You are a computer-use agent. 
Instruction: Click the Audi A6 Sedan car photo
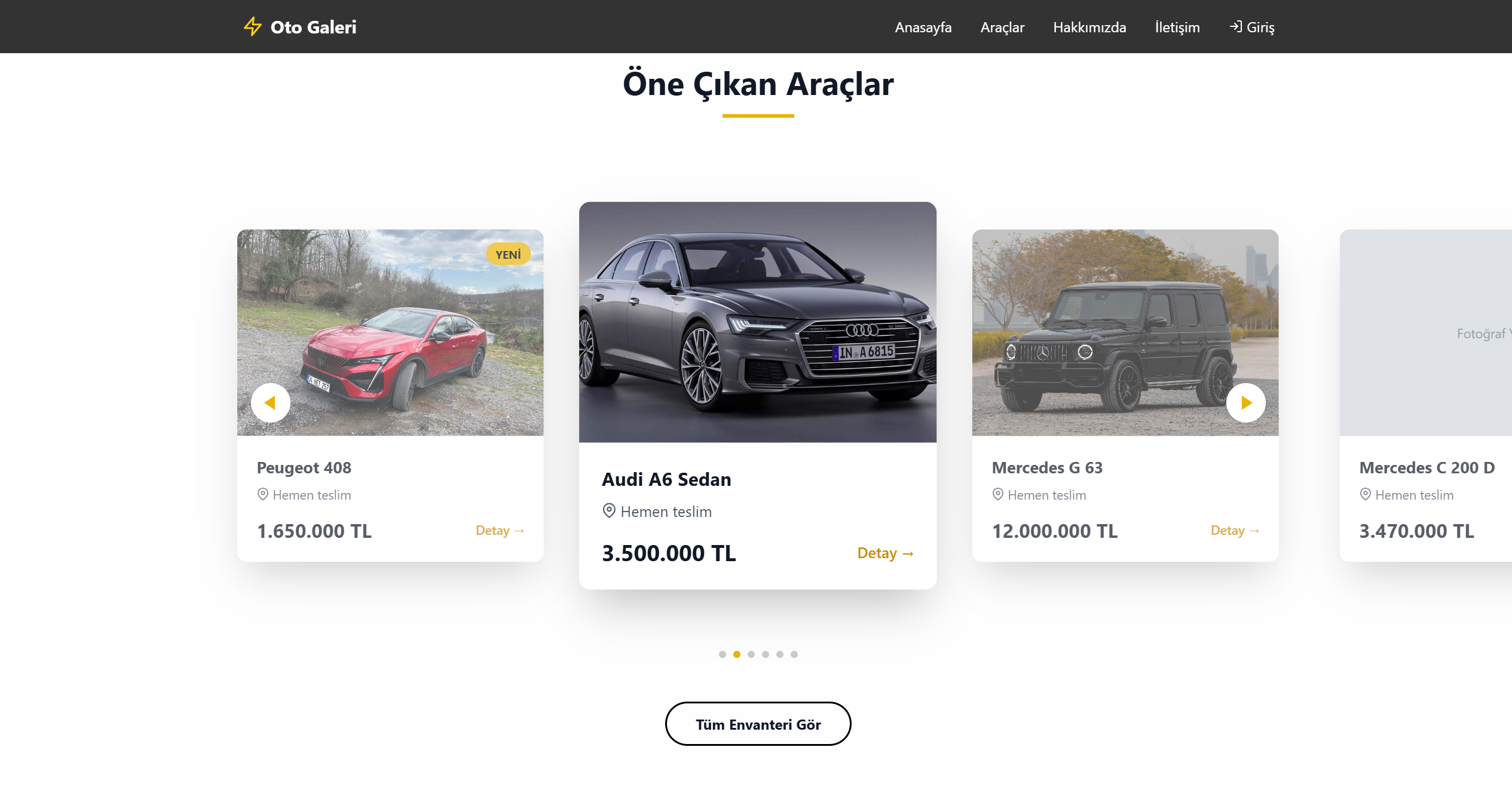[758, 322]
